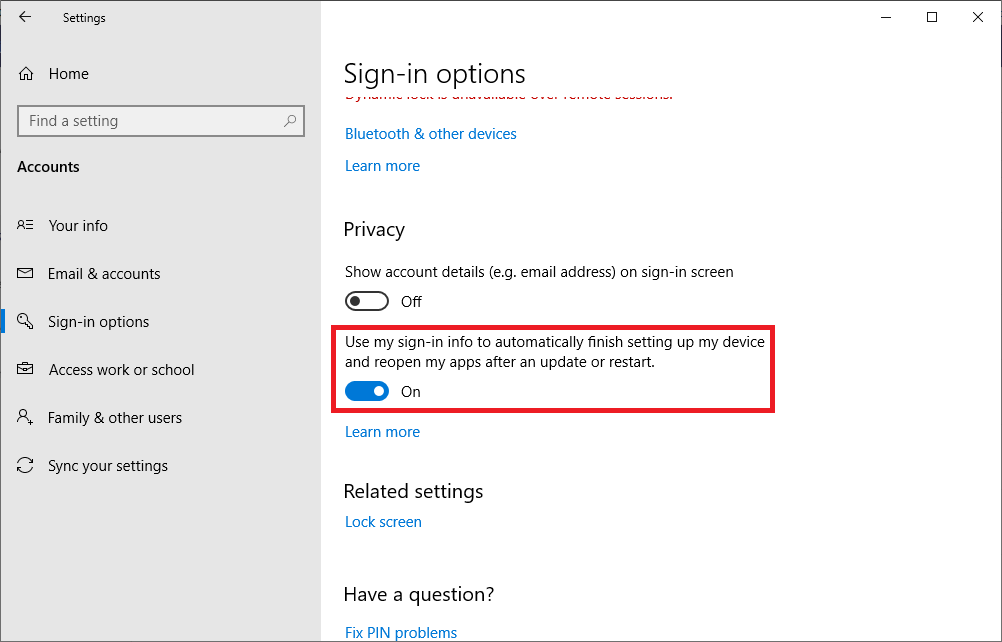Click Learn more under Privacy toggle
This screenshot has height=642, width=1002.
pyautogui.click(x=382, y=432)
